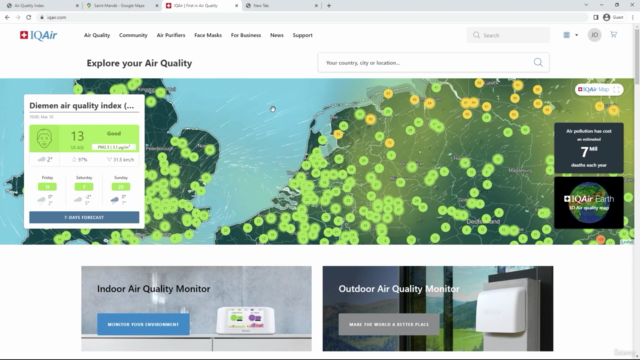
Task: Click the IQAir logo in header
Action: tap(38, 36)
